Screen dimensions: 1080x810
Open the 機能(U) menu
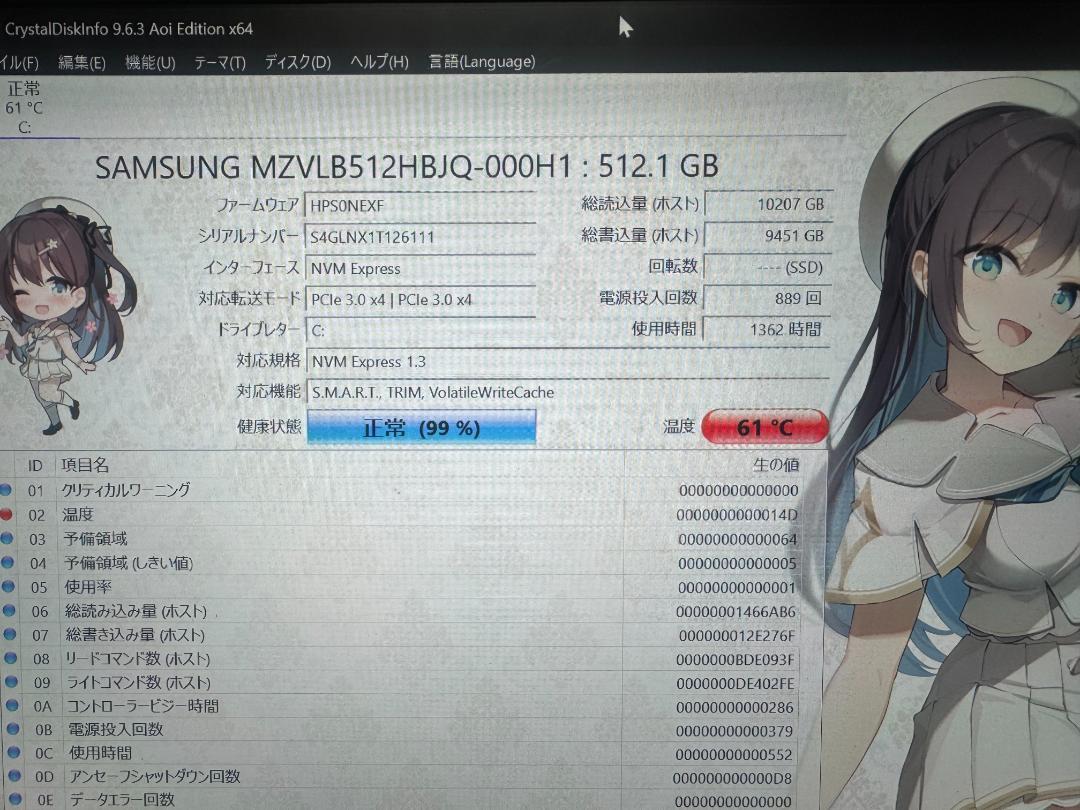click(x=150, y=63)
